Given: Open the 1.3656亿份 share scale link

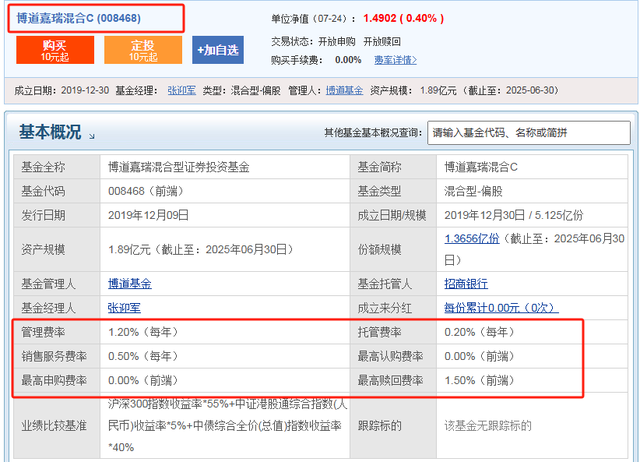Looking at the screenshot, I should 471,238.
